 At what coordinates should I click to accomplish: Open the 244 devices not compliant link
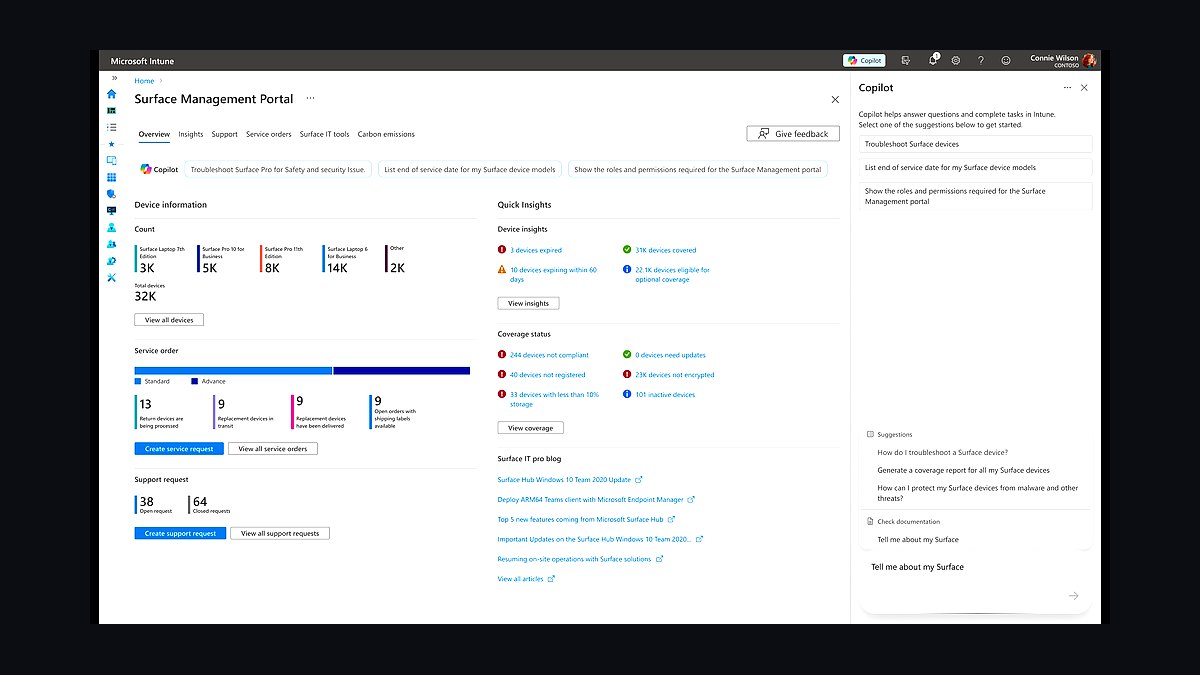tap(549, 355)
